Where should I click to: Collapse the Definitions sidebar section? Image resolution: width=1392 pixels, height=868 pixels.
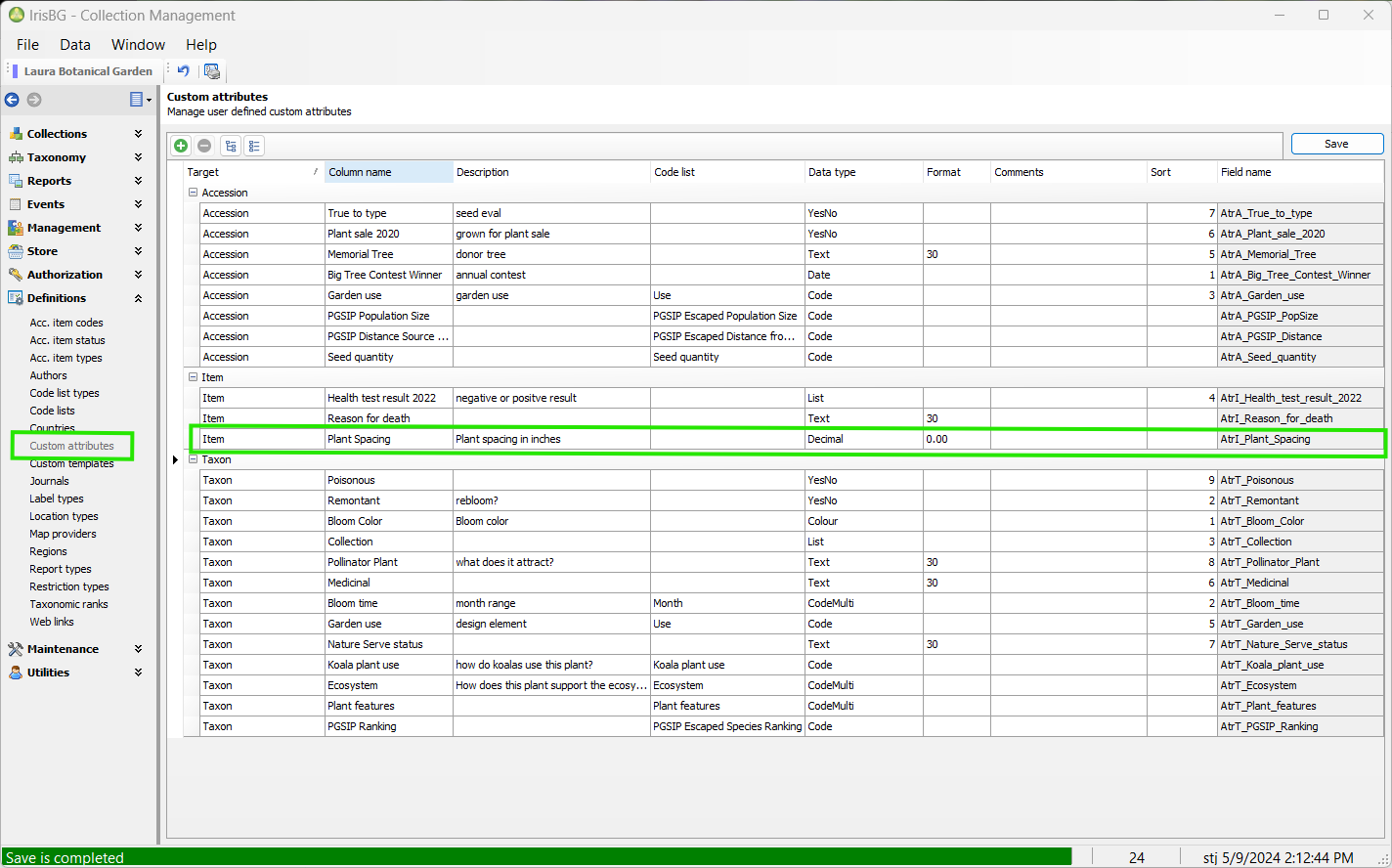click(x=138, y=298)
